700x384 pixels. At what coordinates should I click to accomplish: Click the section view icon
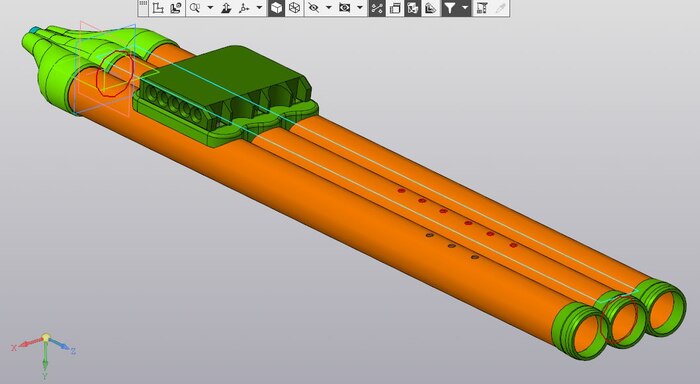[x=412, y=8]
